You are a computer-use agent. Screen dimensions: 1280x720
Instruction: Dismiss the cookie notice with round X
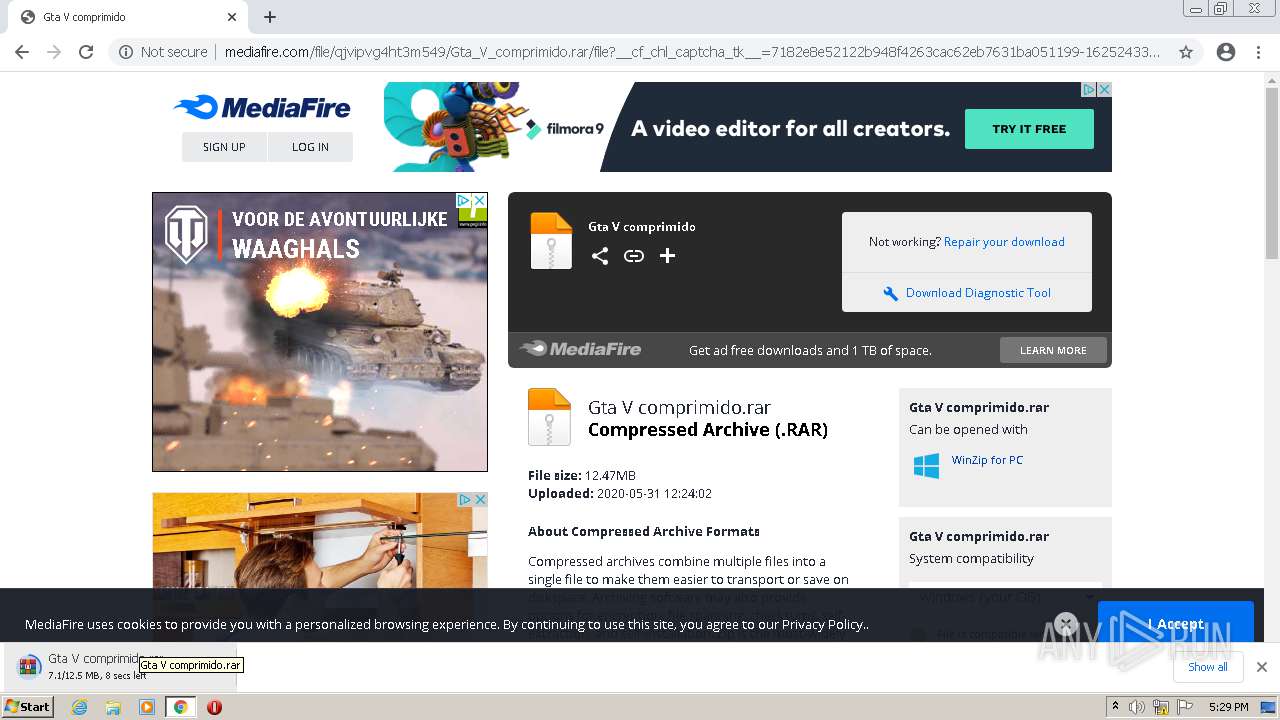(x=1066, y=624)
